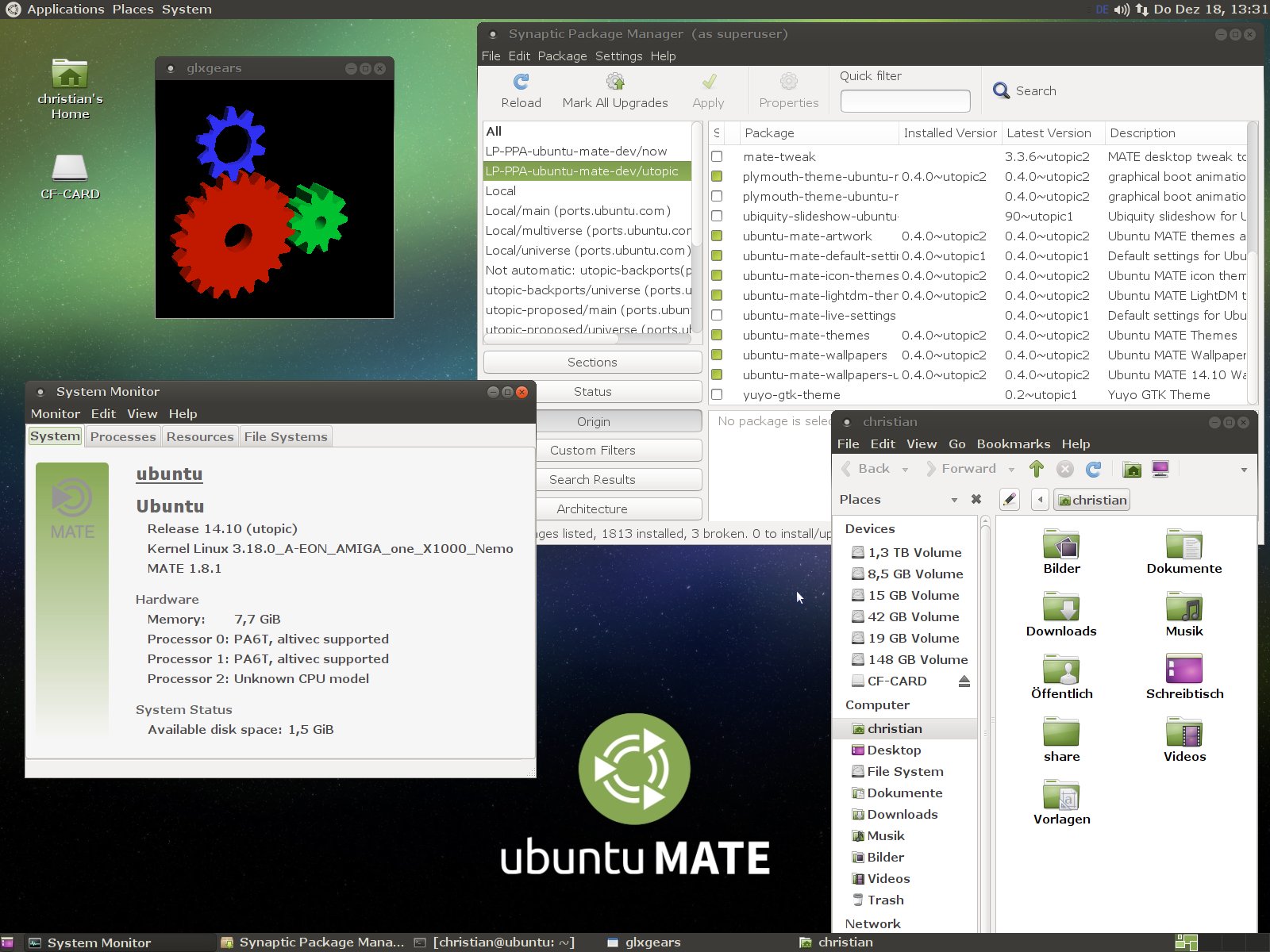The height and width of the screenshot is (952, 1270).
Task: Eject the CF-CARD device
Action: [964, 681]
